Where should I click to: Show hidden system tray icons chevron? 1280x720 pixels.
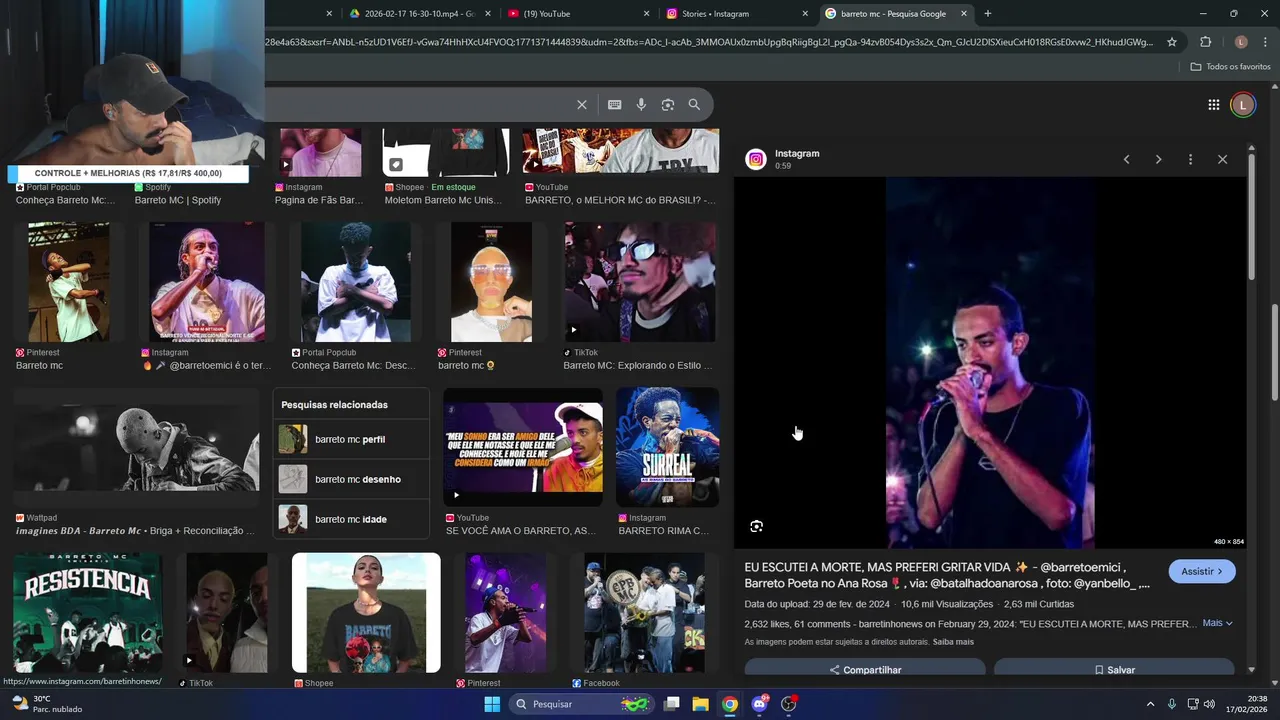click(1150, 704)
